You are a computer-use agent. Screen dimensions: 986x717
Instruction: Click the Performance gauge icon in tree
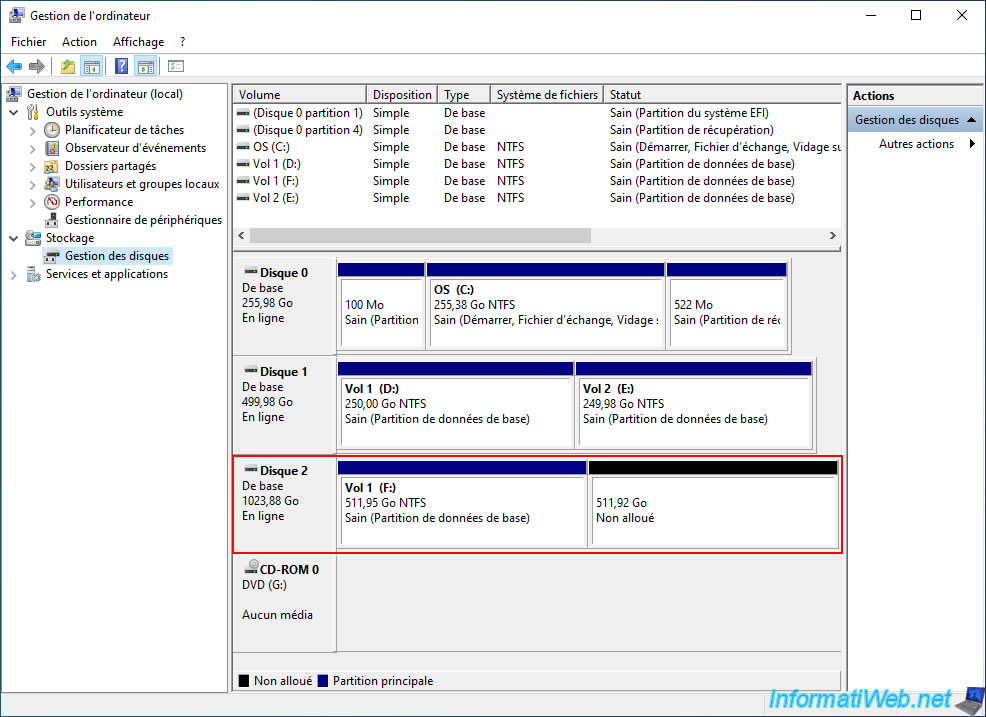click(53, 202)
